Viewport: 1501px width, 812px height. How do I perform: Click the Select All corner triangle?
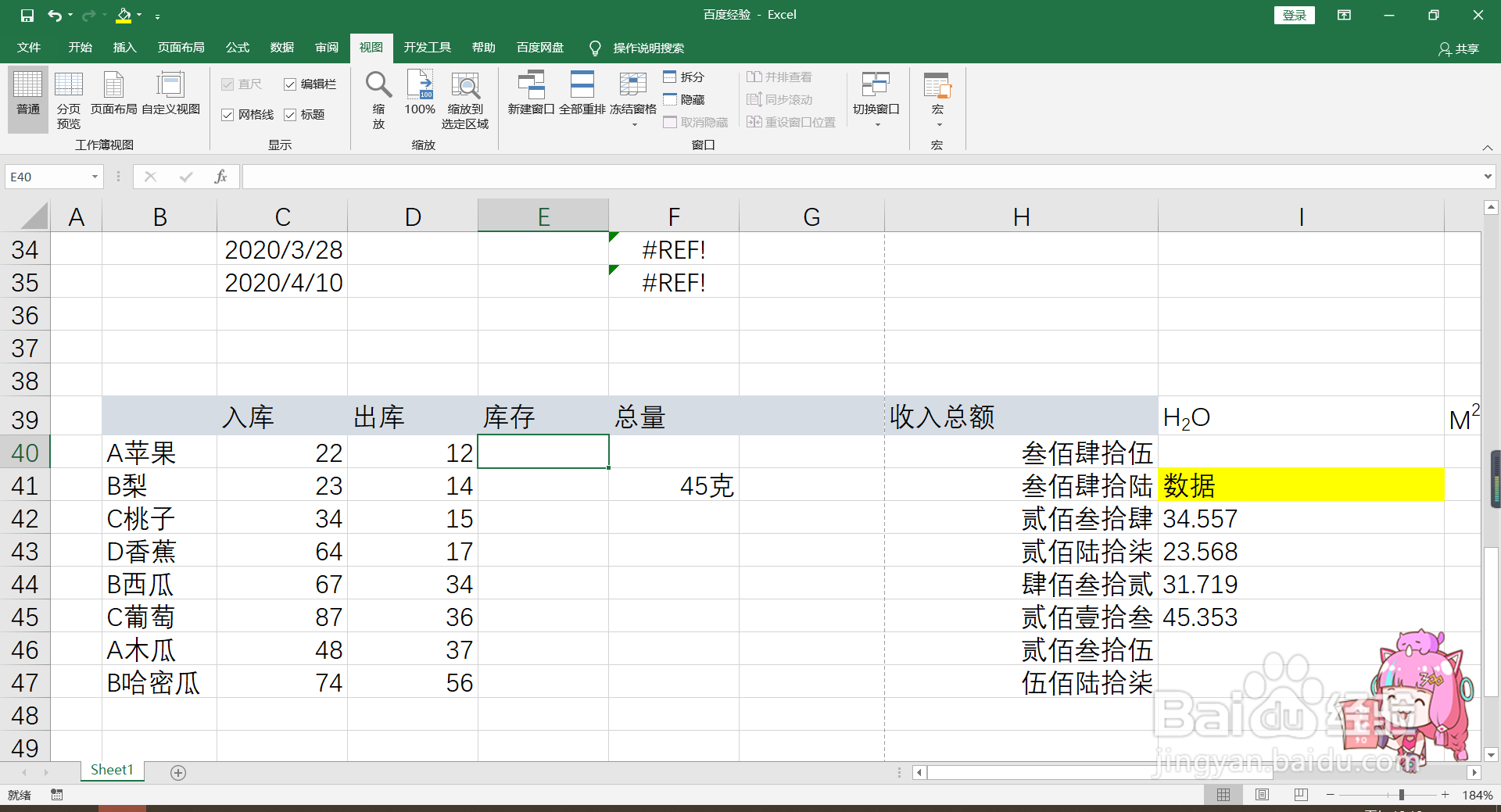[x=34, y=216]
